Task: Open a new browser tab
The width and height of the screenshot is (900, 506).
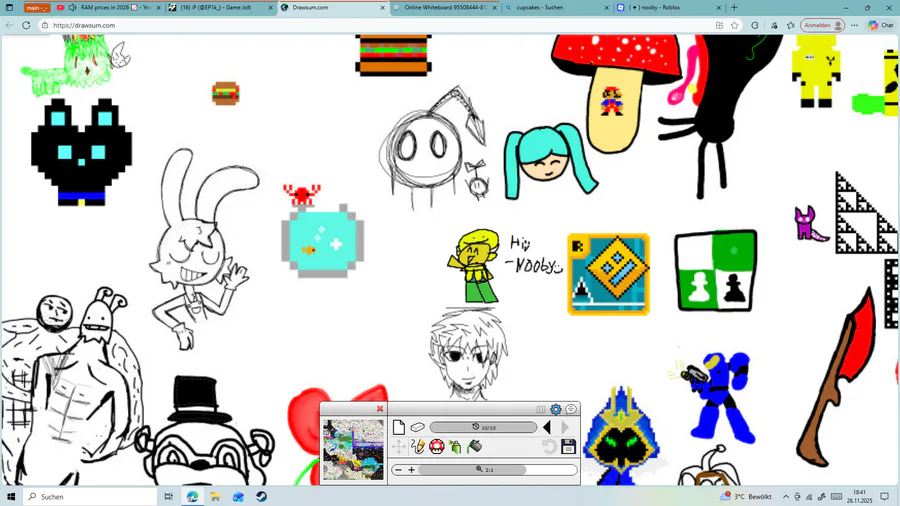Action: 734,7
